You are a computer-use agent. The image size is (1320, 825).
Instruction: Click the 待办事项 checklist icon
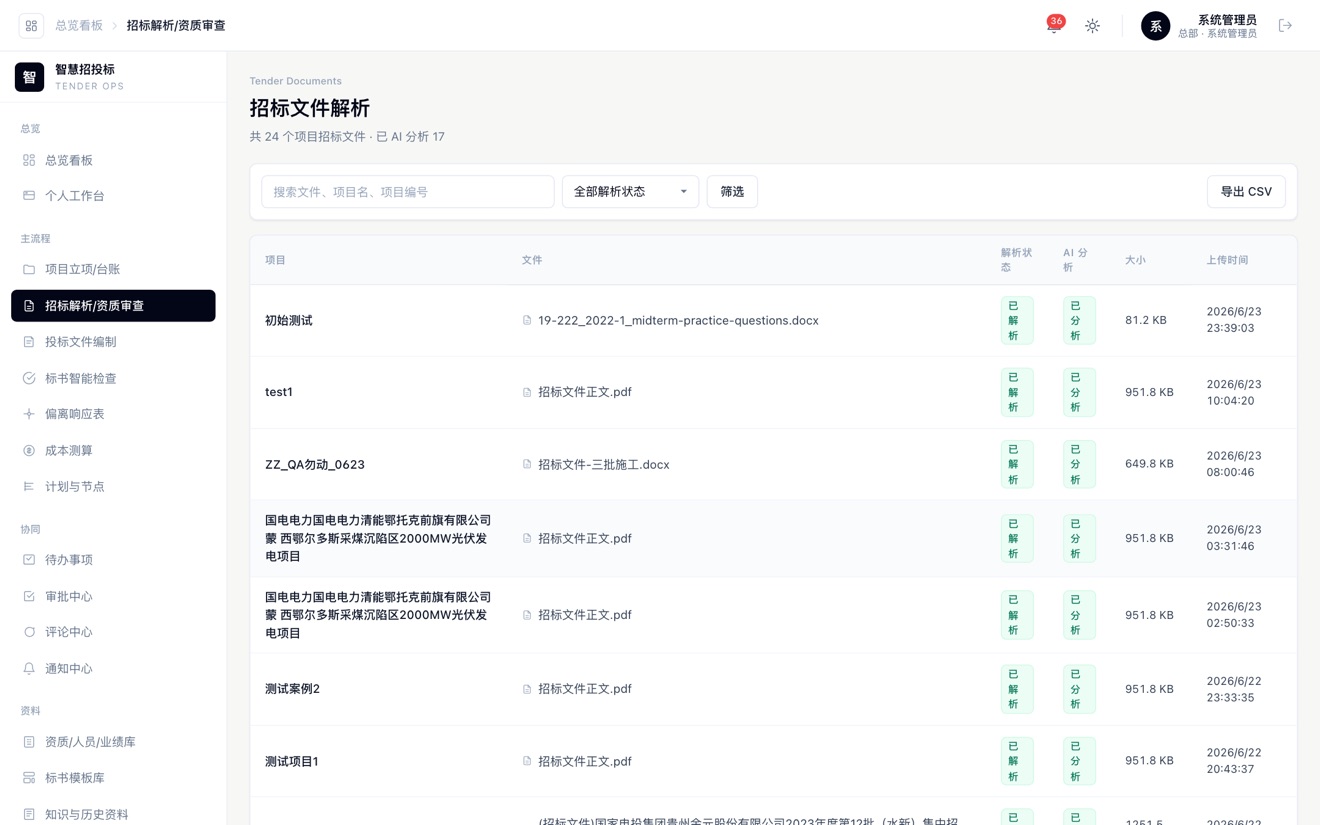pyautogui.click(x=29, y=560)
